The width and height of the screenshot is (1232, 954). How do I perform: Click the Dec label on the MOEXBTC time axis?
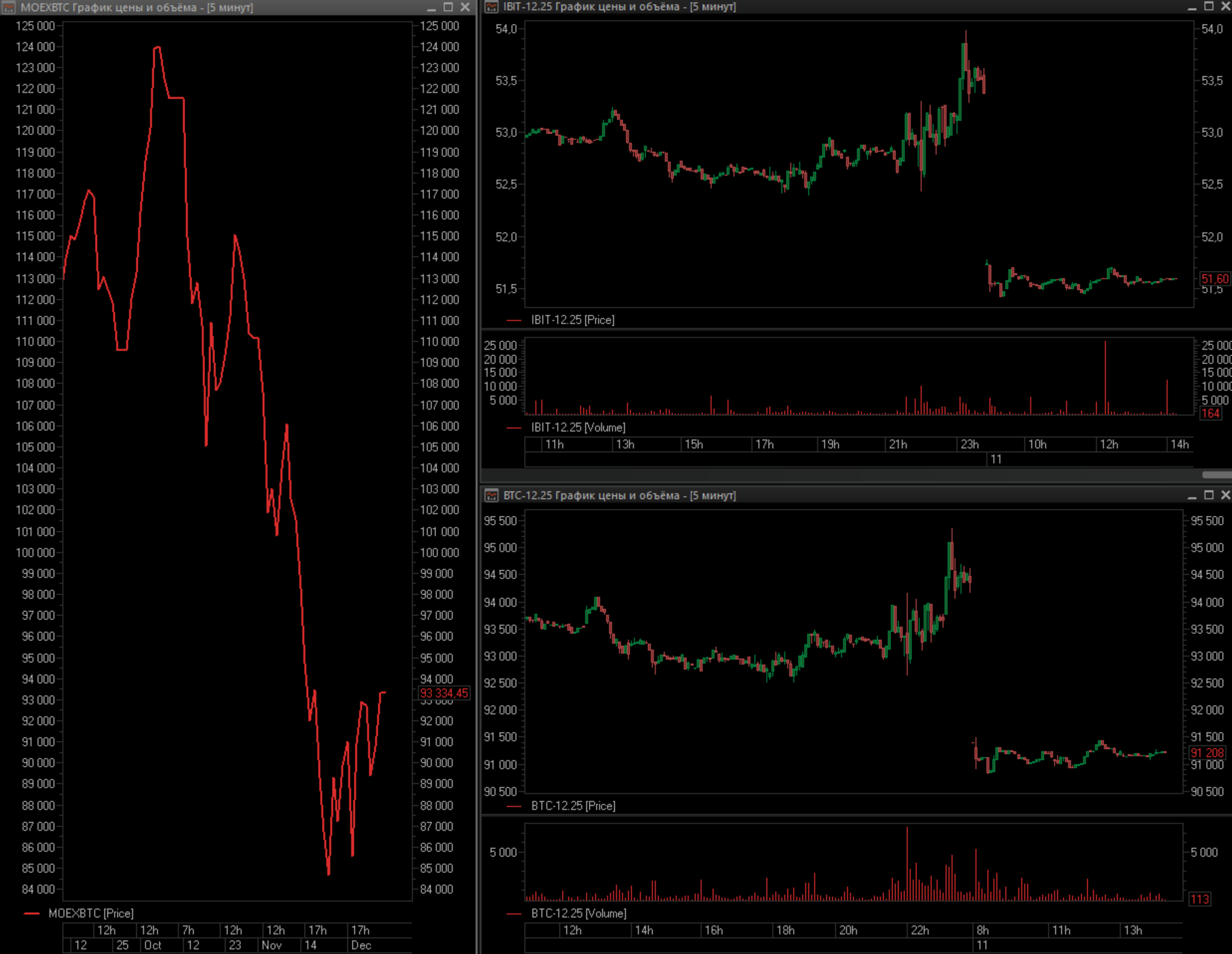[x=361, y=945]
